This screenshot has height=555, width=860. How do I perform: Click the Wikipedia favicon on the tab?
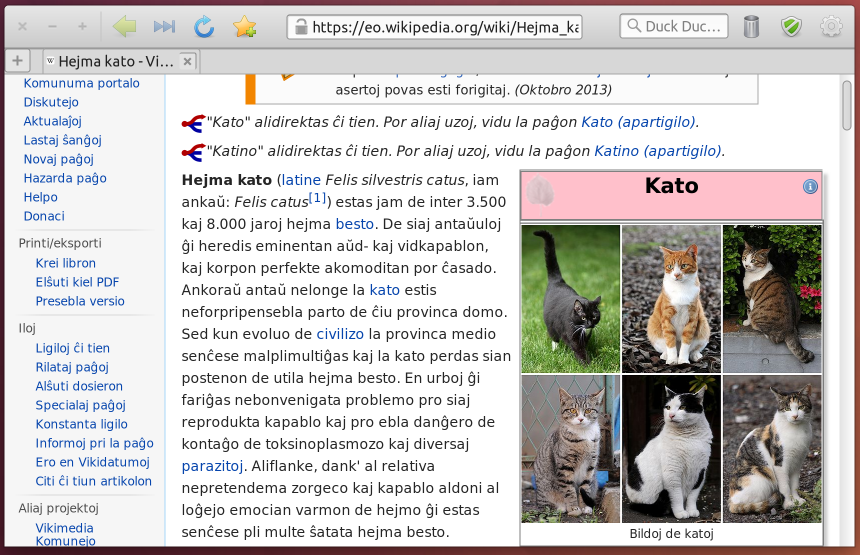click(50, 61)
